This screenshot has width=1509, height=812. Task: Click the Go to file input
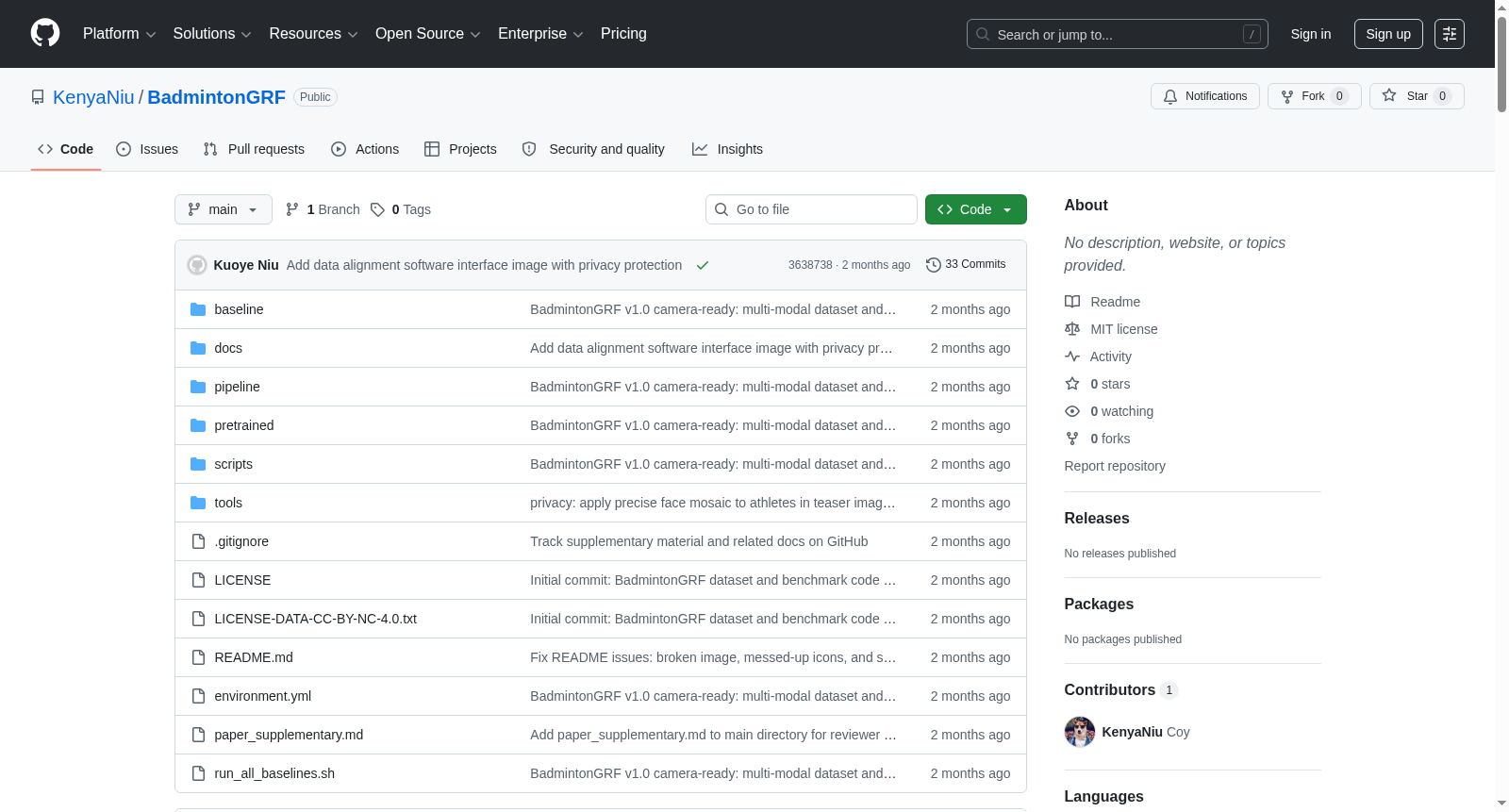[x=811, y=209]
